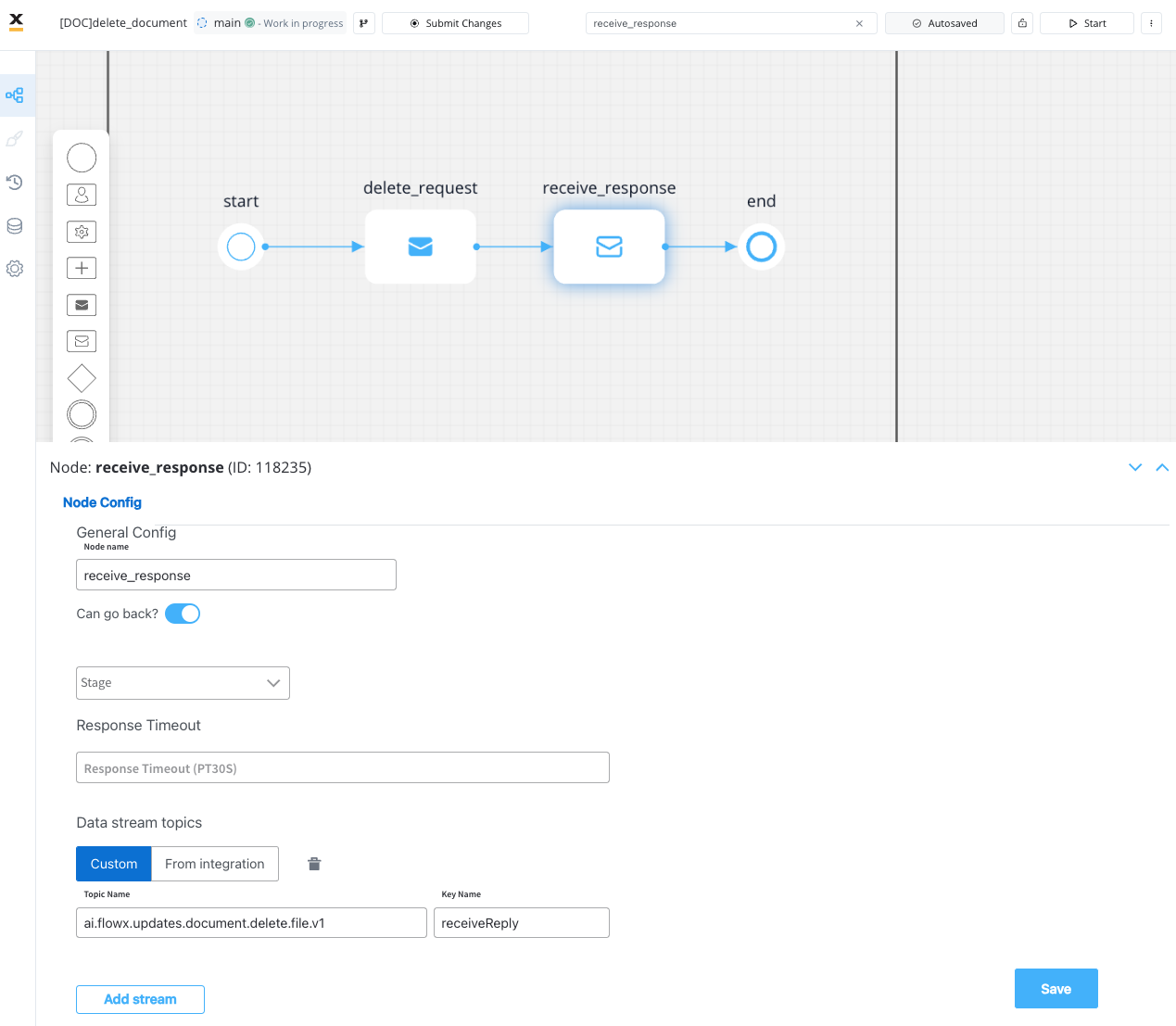The width and height of the screenshot is (1176, 1026).
Task: Click the Autosaved button
Action: [x=944, y=23]
